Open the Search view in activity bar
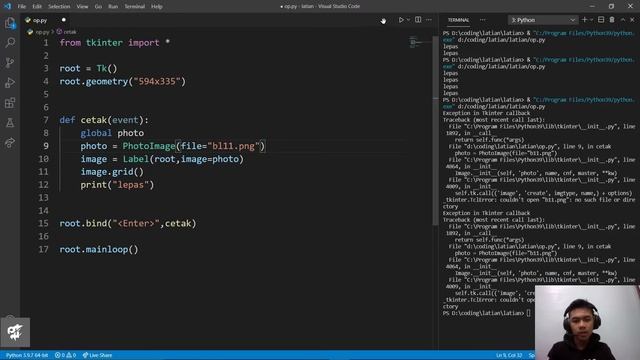 (10, 42)
